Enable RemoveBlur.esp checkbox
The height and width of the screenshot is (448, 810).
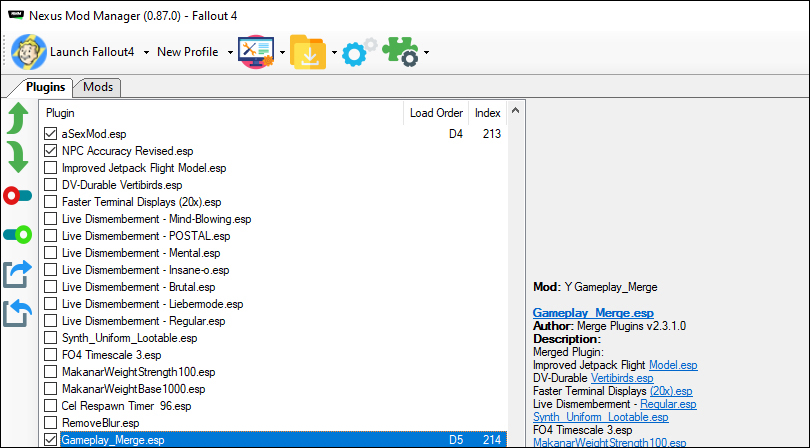pyautogui.click(x=50, y=423)
